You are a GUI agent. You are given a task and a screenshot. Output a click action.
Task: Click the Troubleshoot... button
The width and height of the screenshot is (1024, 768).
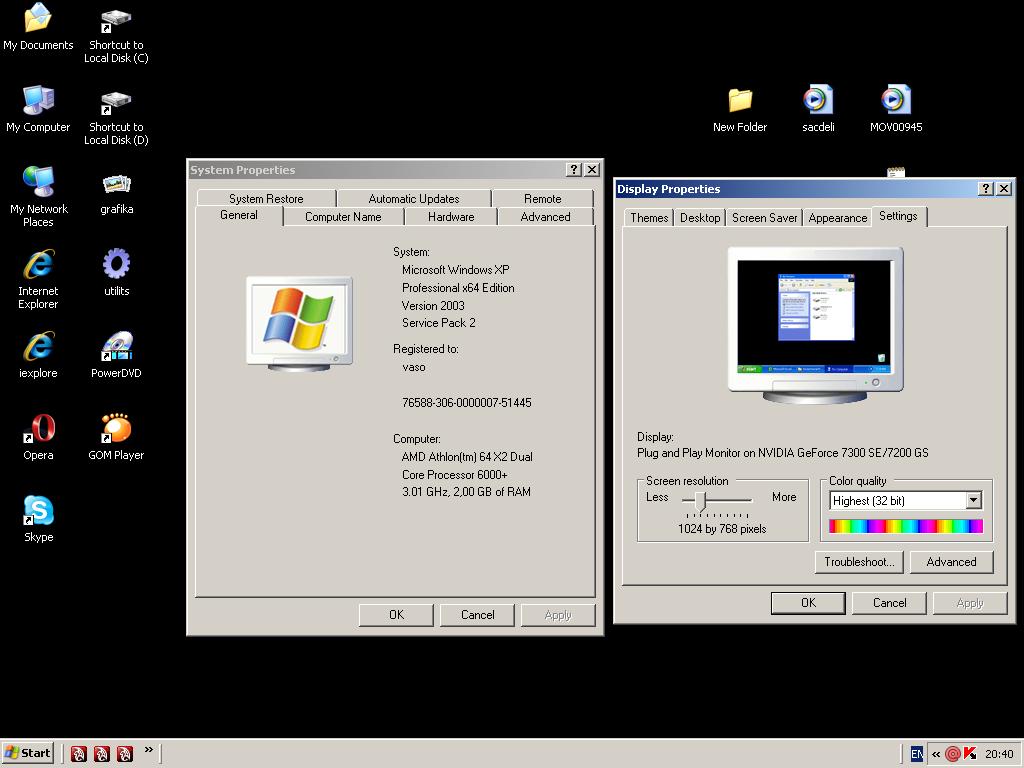coord(859,562)
